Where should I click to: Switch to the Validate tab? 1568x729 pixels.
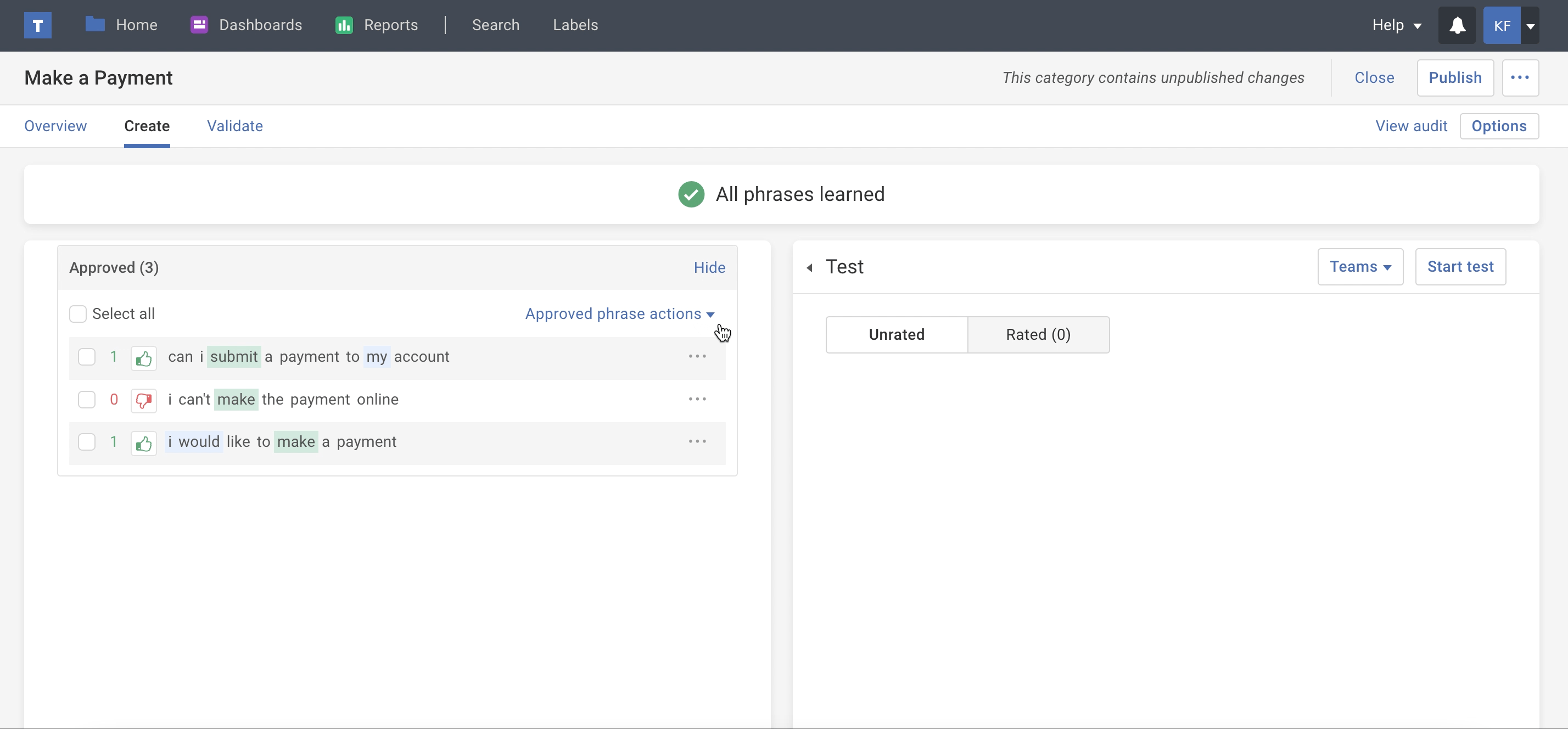click(x=235, y=126)
